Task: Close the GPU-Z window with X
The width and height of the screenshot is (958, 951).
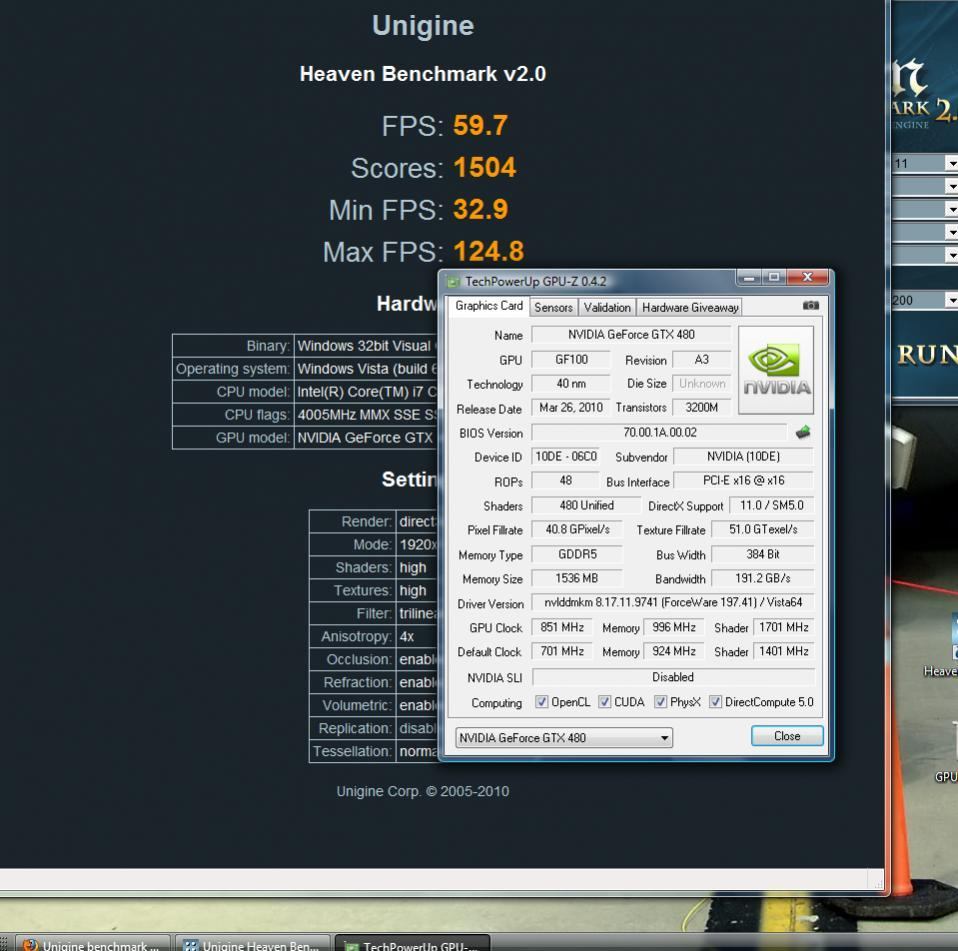Action: tap(807, 277)
